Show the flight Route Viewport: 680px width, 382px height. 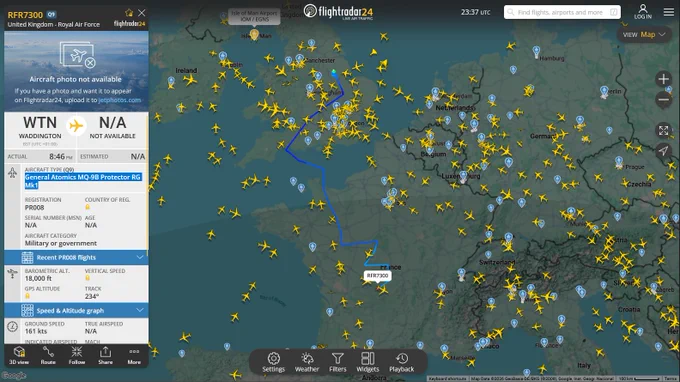click(48, 355)
